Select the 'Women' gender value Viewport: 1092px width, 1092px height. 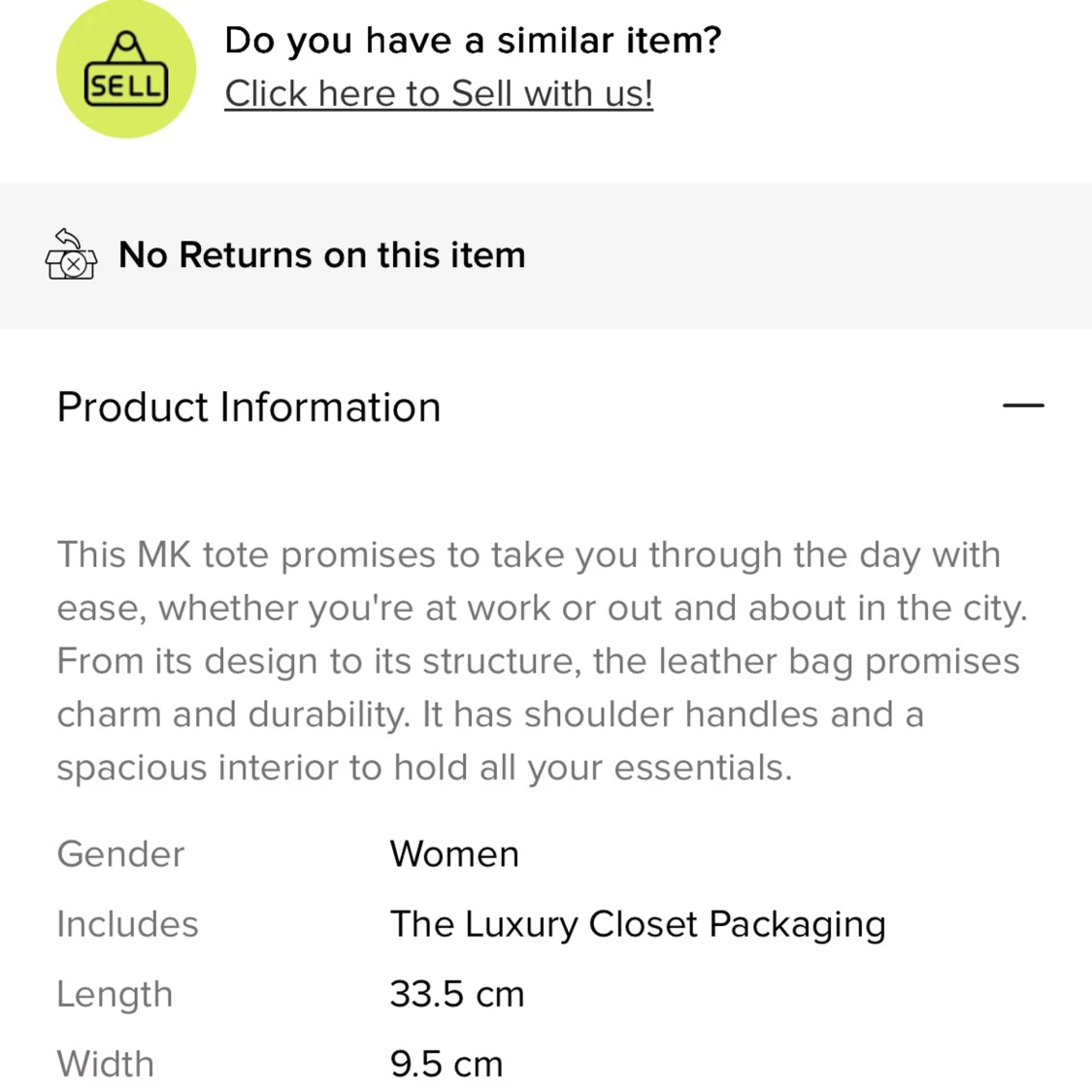tap(454, 854)
